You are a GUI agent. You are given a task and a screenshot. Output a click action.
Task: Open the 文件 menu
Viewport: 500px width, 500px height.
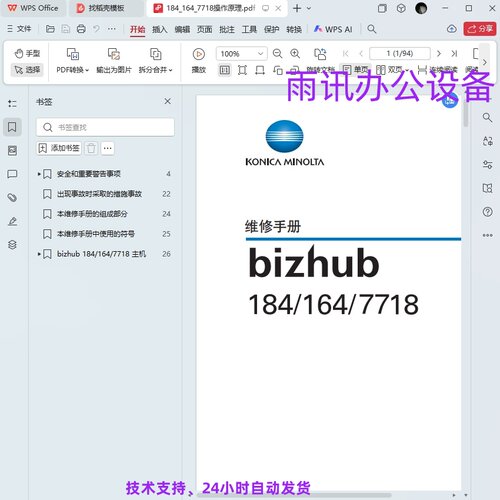(19, 29)
